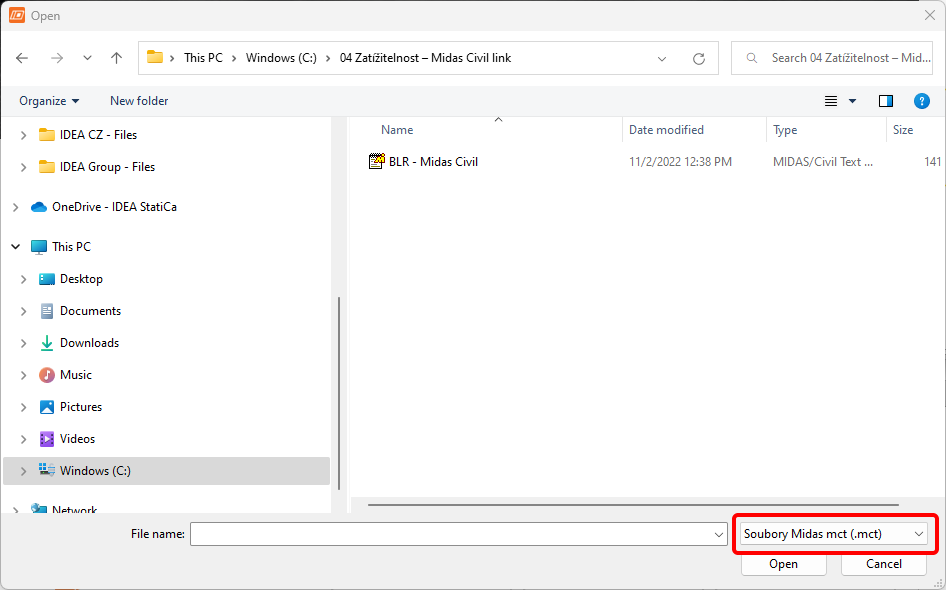Select the Windows (C:) drive in the tree
The height and width of the screenshot is (590, 946).
(x=167, y=471)
